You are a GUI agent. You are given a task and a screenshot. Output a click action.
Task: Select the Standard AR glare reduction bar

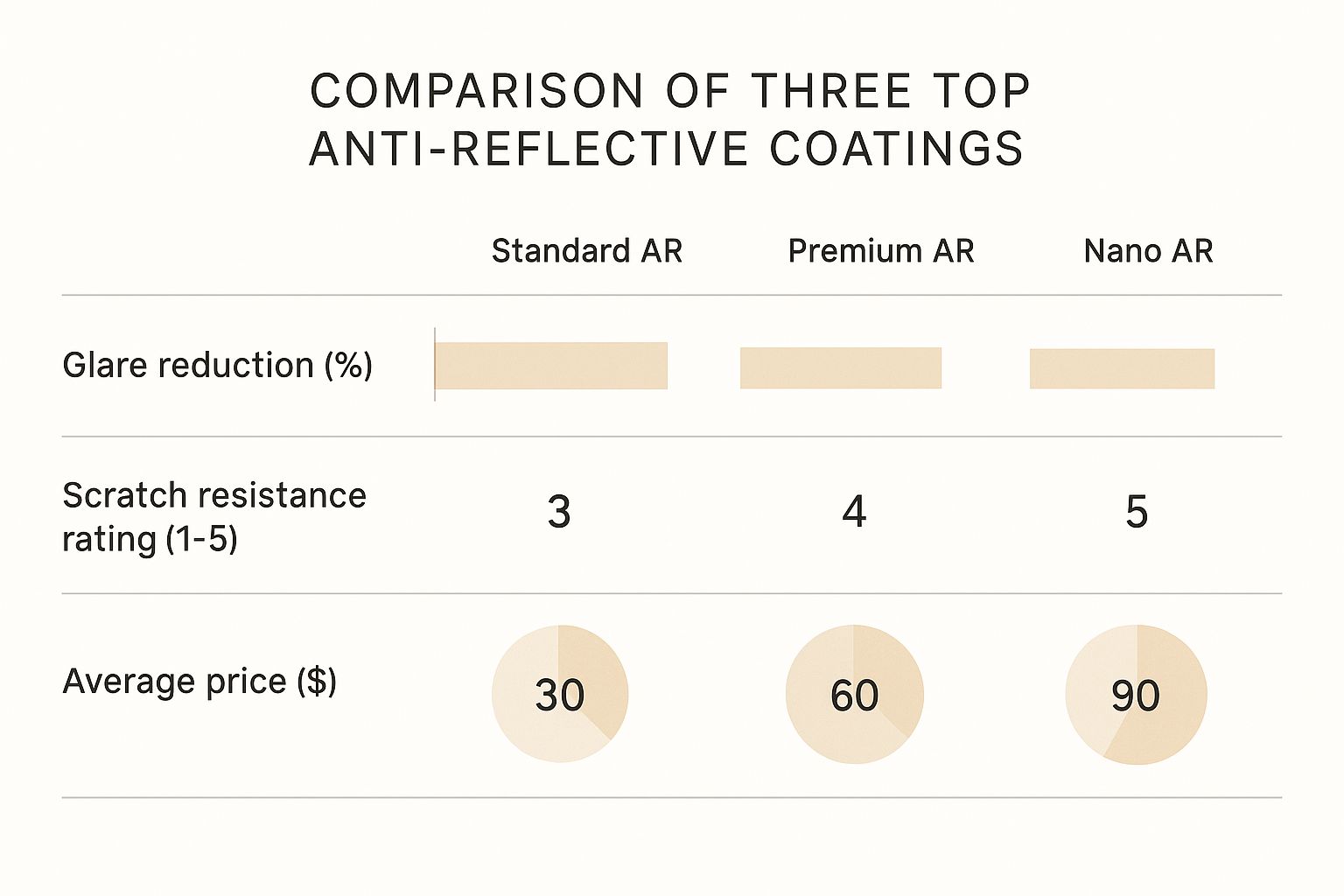551,366
